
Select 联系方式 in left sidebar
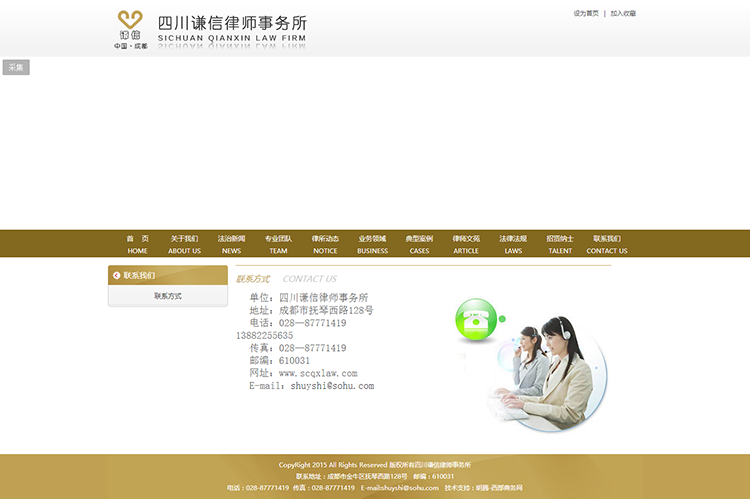(168, 296)
